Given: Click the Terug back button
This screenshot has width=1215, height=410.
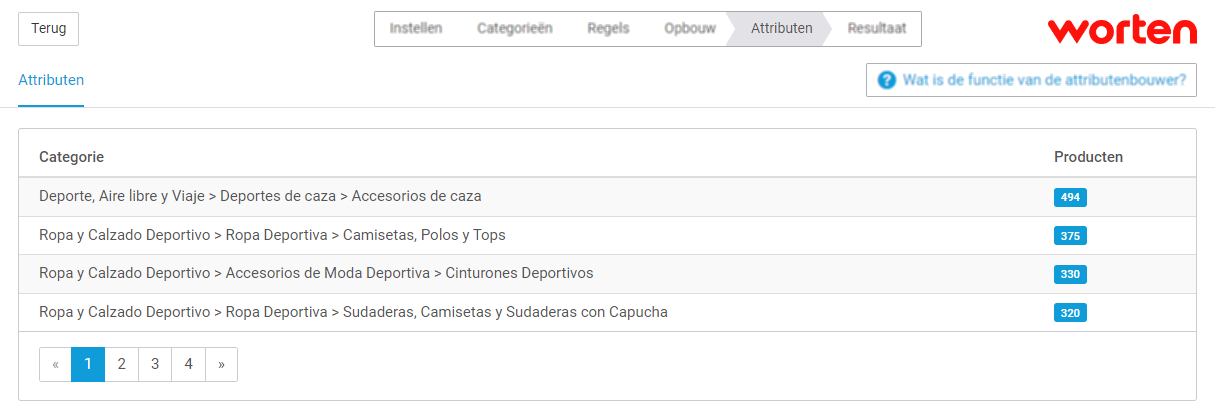Looking at the screenshot, I should tap(48, 28).
